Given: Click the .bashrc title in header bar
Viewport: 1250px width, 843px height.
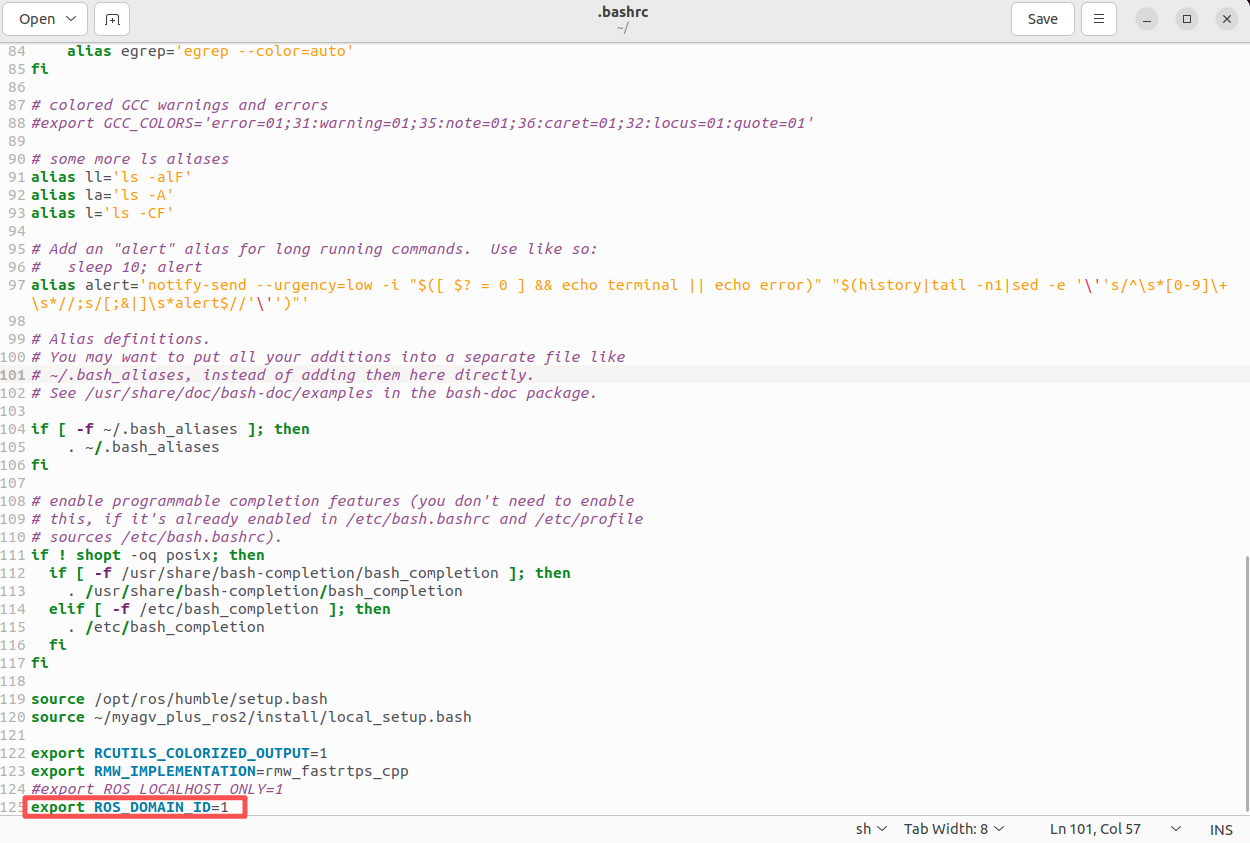Looking at the screenshot, I should pyautogui.click(x=624, y=12).
